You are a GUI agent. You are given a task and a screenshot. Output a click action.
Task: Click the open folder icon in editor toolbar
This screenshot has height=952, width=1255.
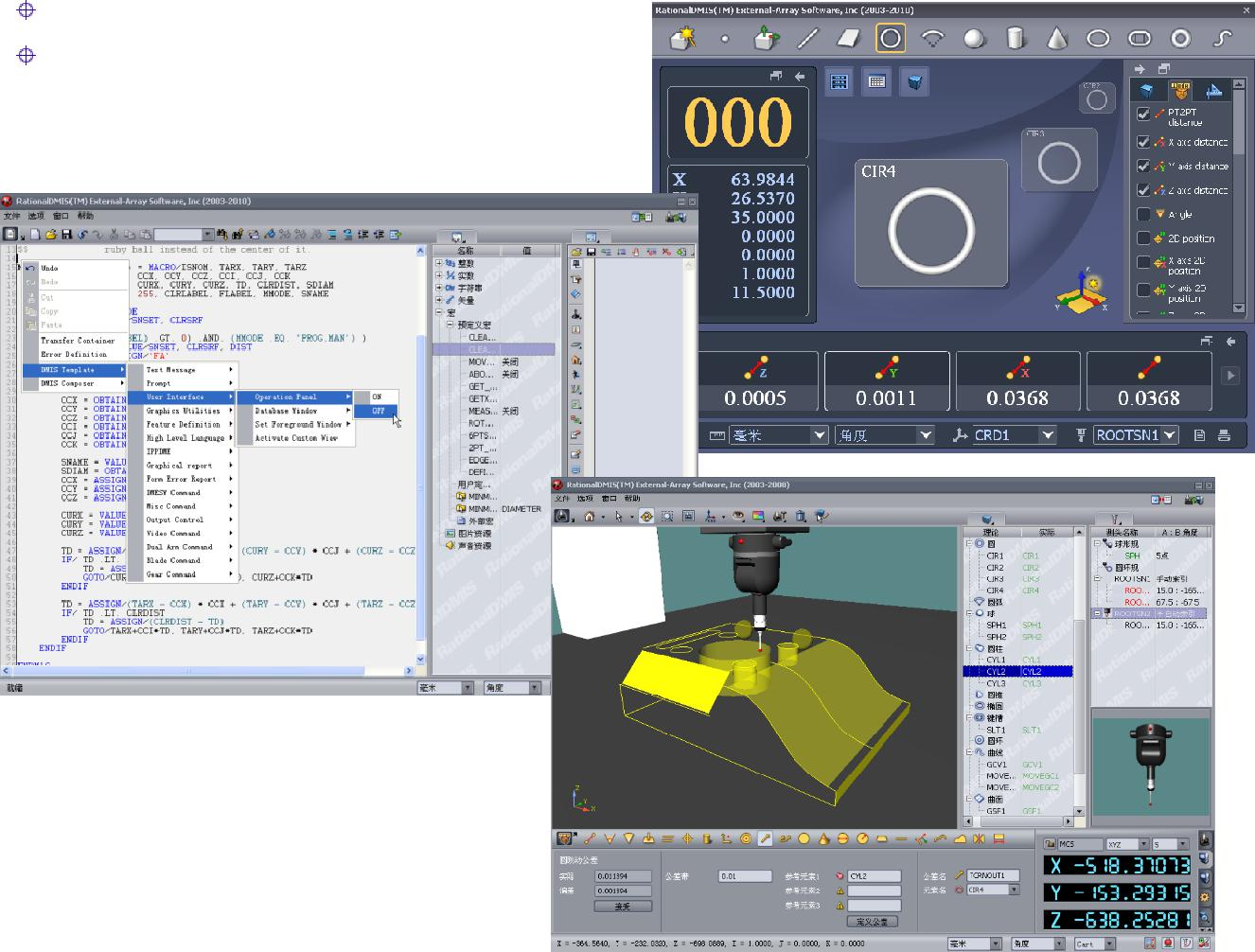tap(51, 234)
